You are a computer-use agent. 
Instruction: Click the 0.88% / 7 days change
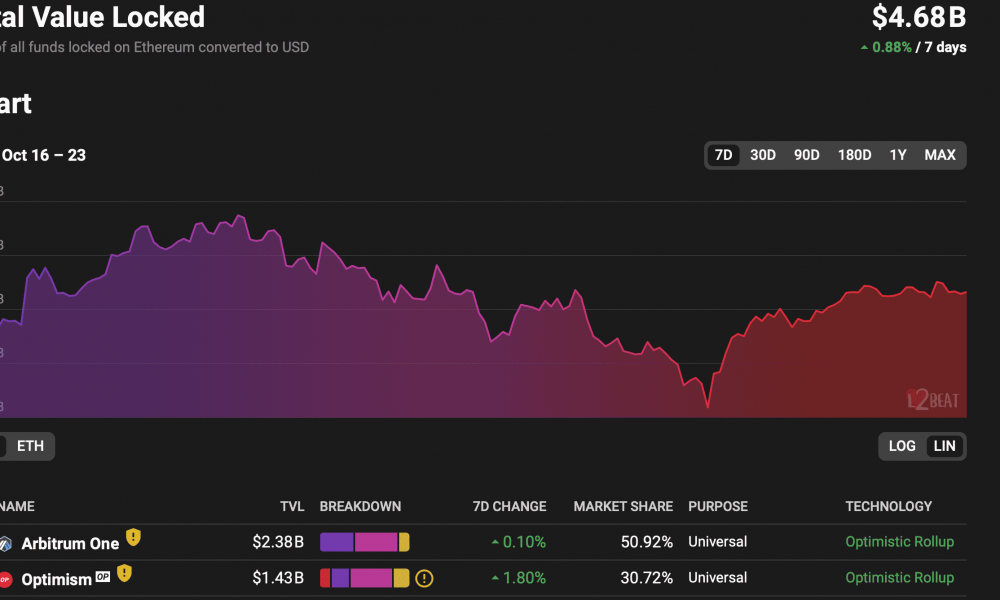[x=913, y=47]
